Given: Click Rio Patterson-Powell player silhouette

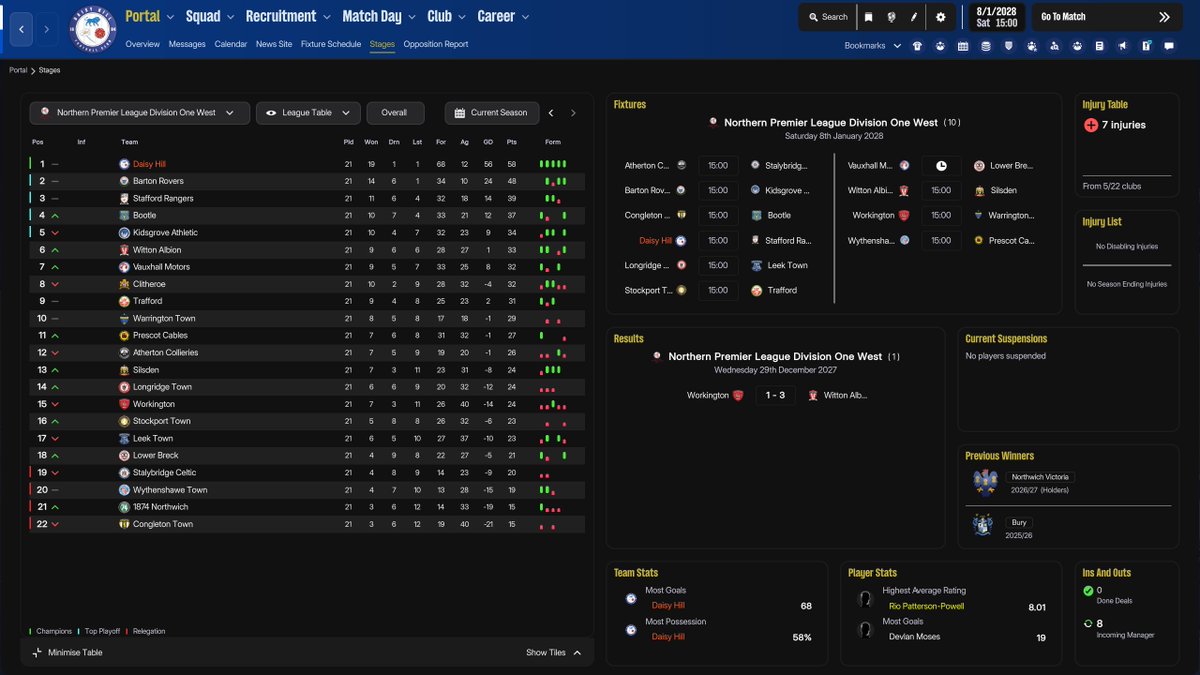Looking at the screenshot, I should [x=866, y=598].
